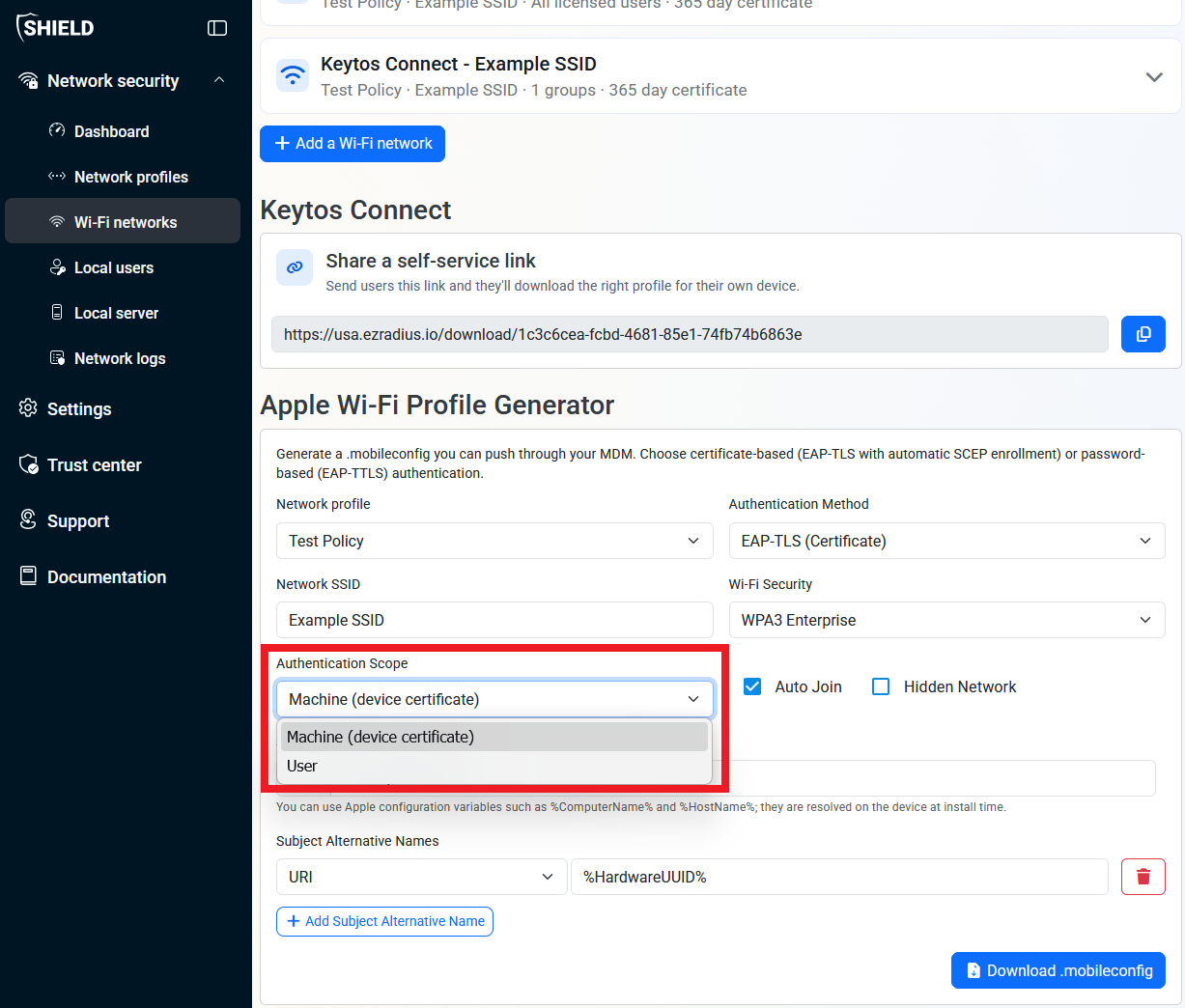Click the Dashboard gauge icon

[57, 130]
